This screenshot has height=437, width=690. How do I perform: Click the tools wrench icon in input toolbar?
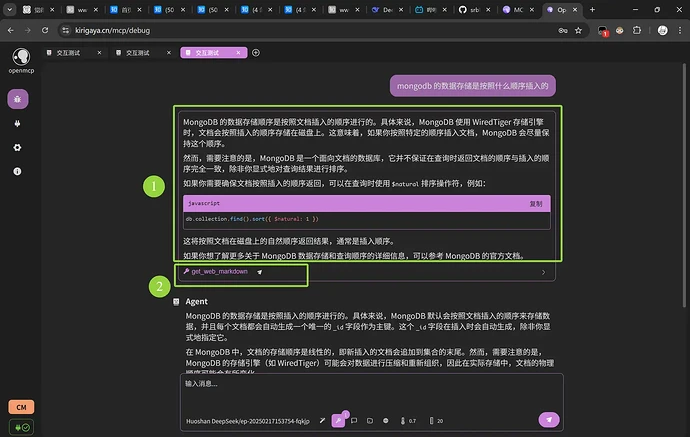pyautogui.click(x=338, y=420)
